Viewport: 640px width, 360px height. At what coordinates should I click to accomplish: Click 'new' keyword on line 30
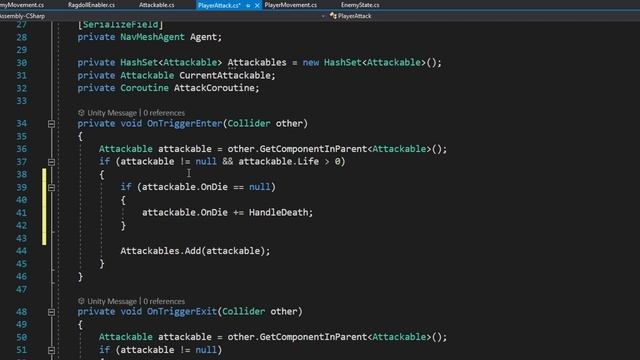(x=311, y=62)
